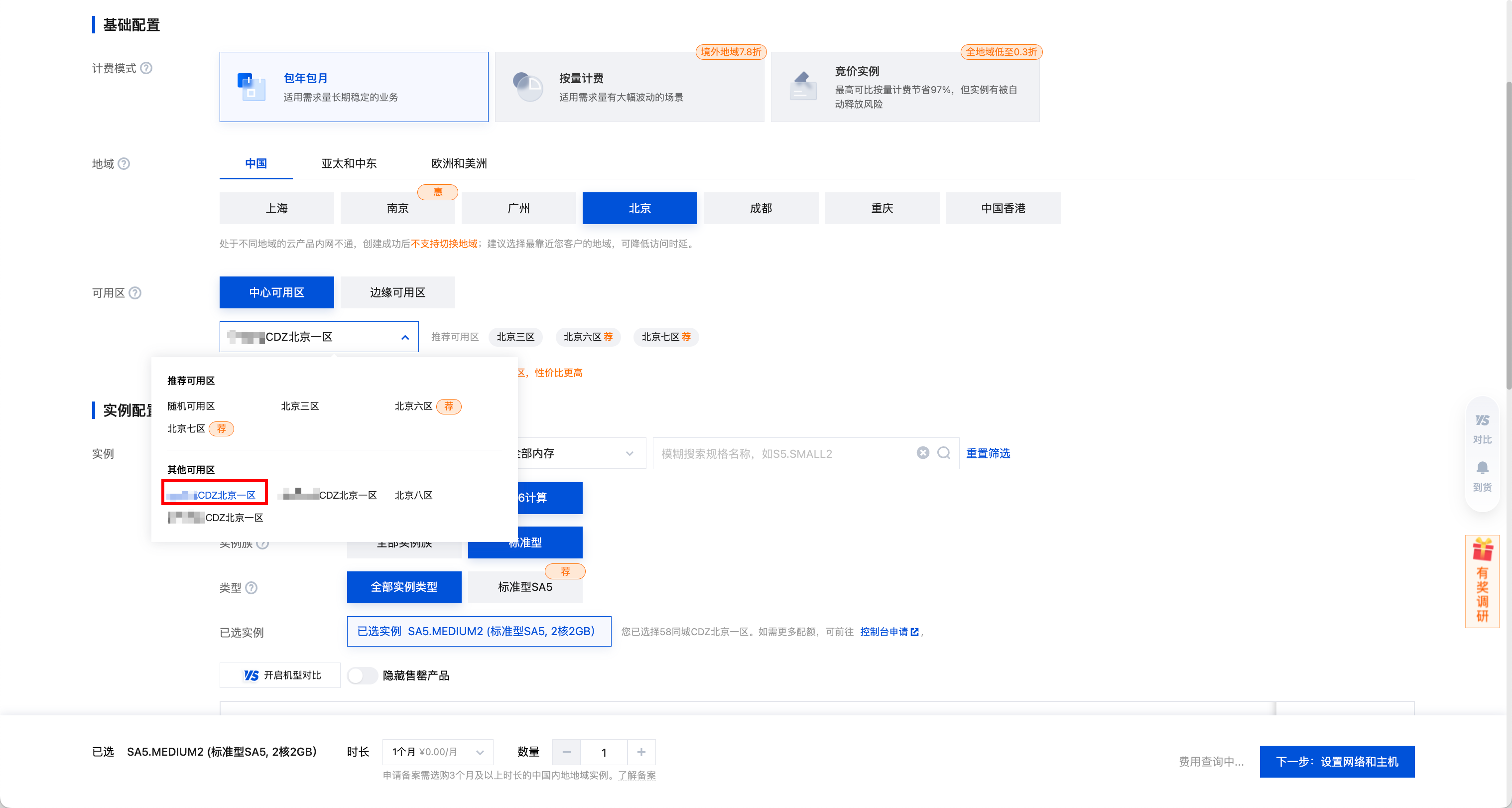The height and width of the screenshot is (808, 1512).
Task: Click the help icon next to 类型
Action: click(x=251, y=587)
